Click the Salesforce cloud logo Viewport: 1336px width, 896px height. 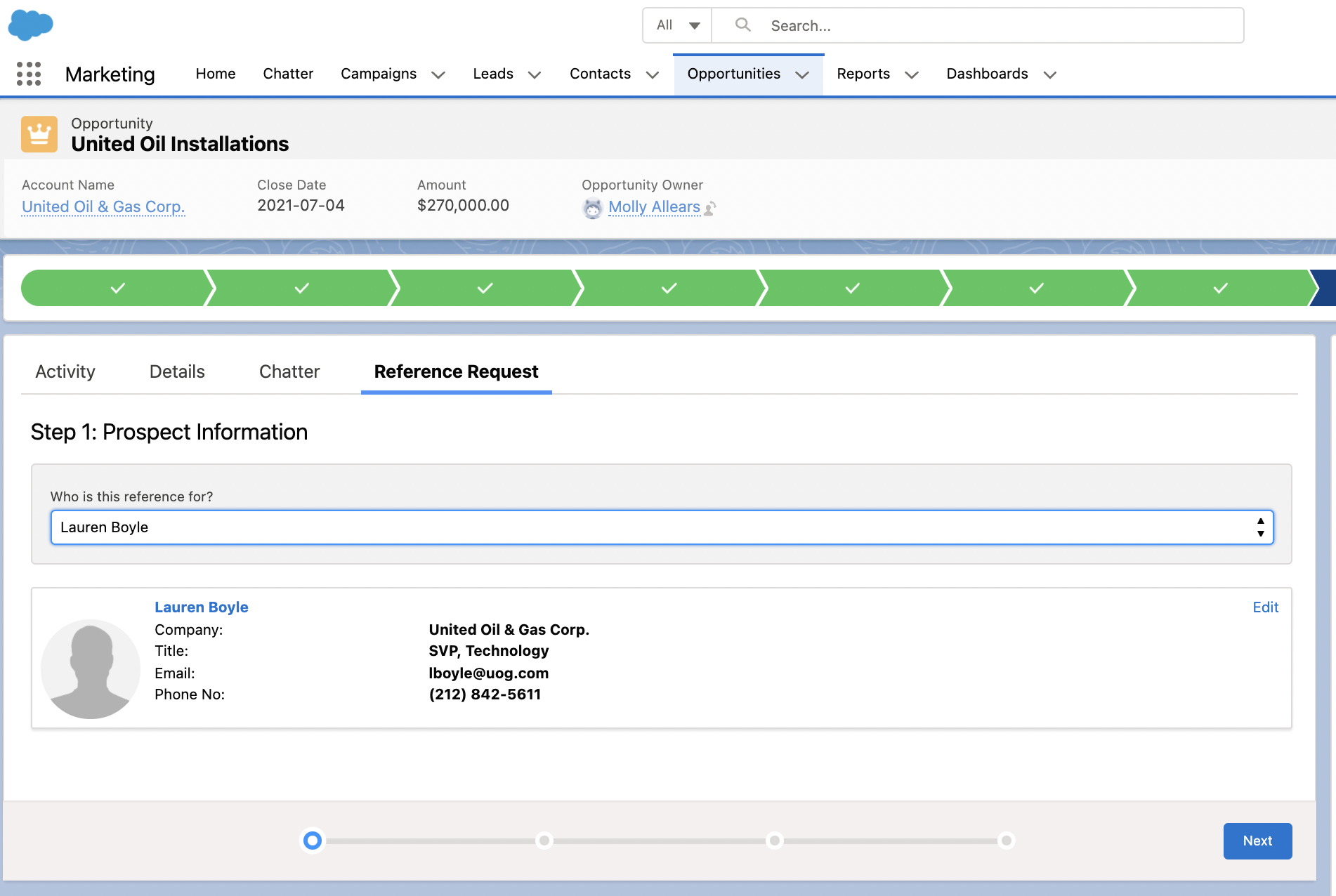tap(30, 25)
